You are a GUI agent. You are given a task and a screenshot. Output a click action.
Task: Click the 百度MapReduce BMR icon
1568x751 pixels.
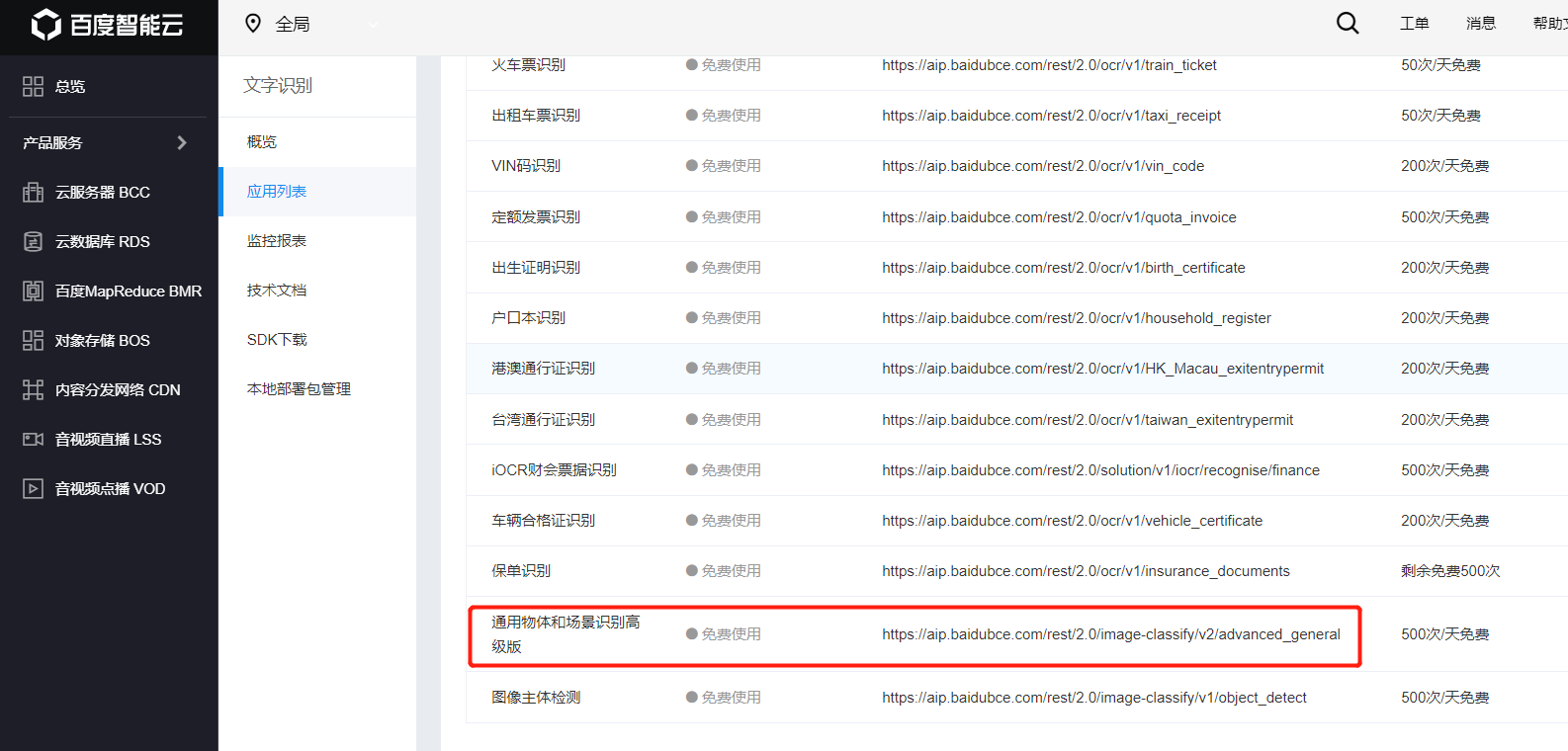(33, 291)
